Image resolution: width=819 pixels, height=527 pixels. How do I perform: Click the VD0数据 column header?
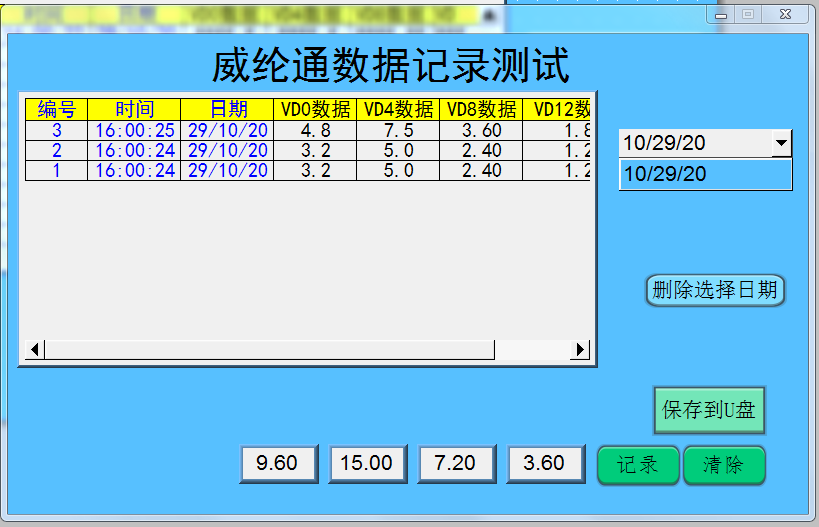pos(315,109)
